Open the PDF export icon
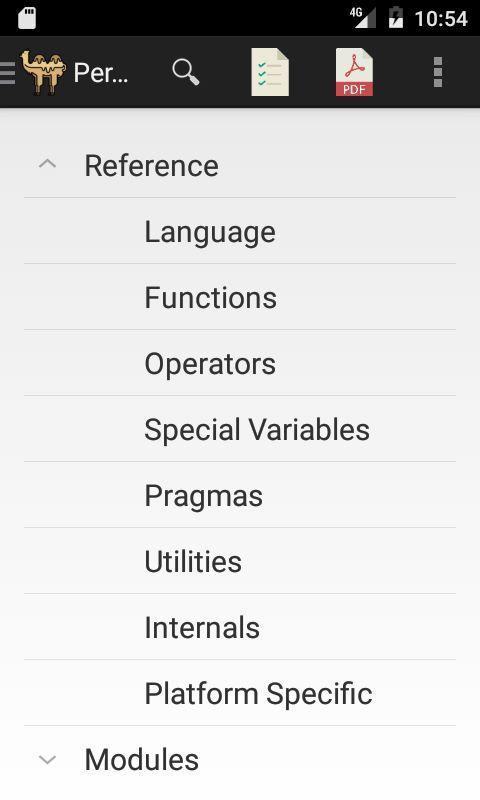Viewport: 480px width, 800px height. [x=355, y=72]
